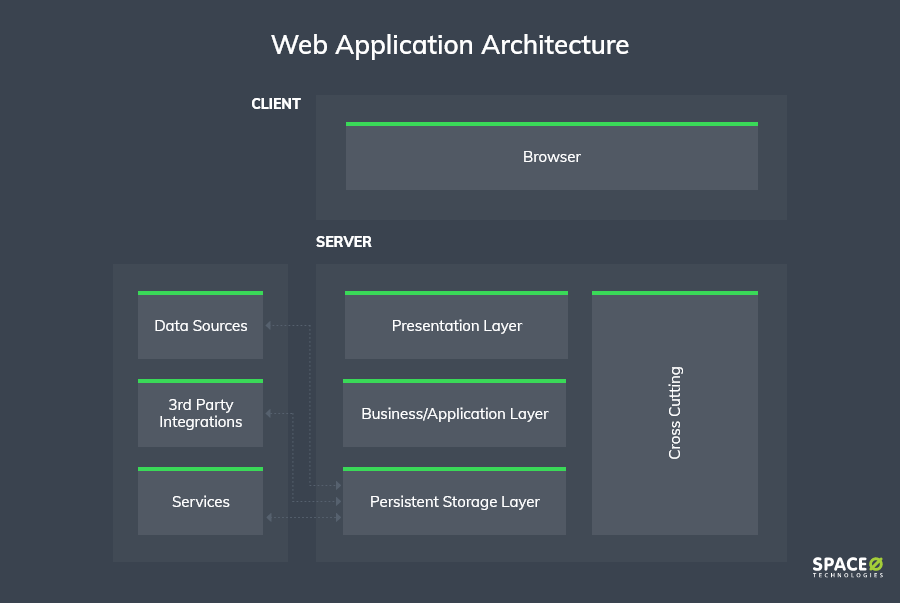Viewport: 900px width, 603px height.
Task: Click the Space-O Technologies logo
Action: pos(848,567)
